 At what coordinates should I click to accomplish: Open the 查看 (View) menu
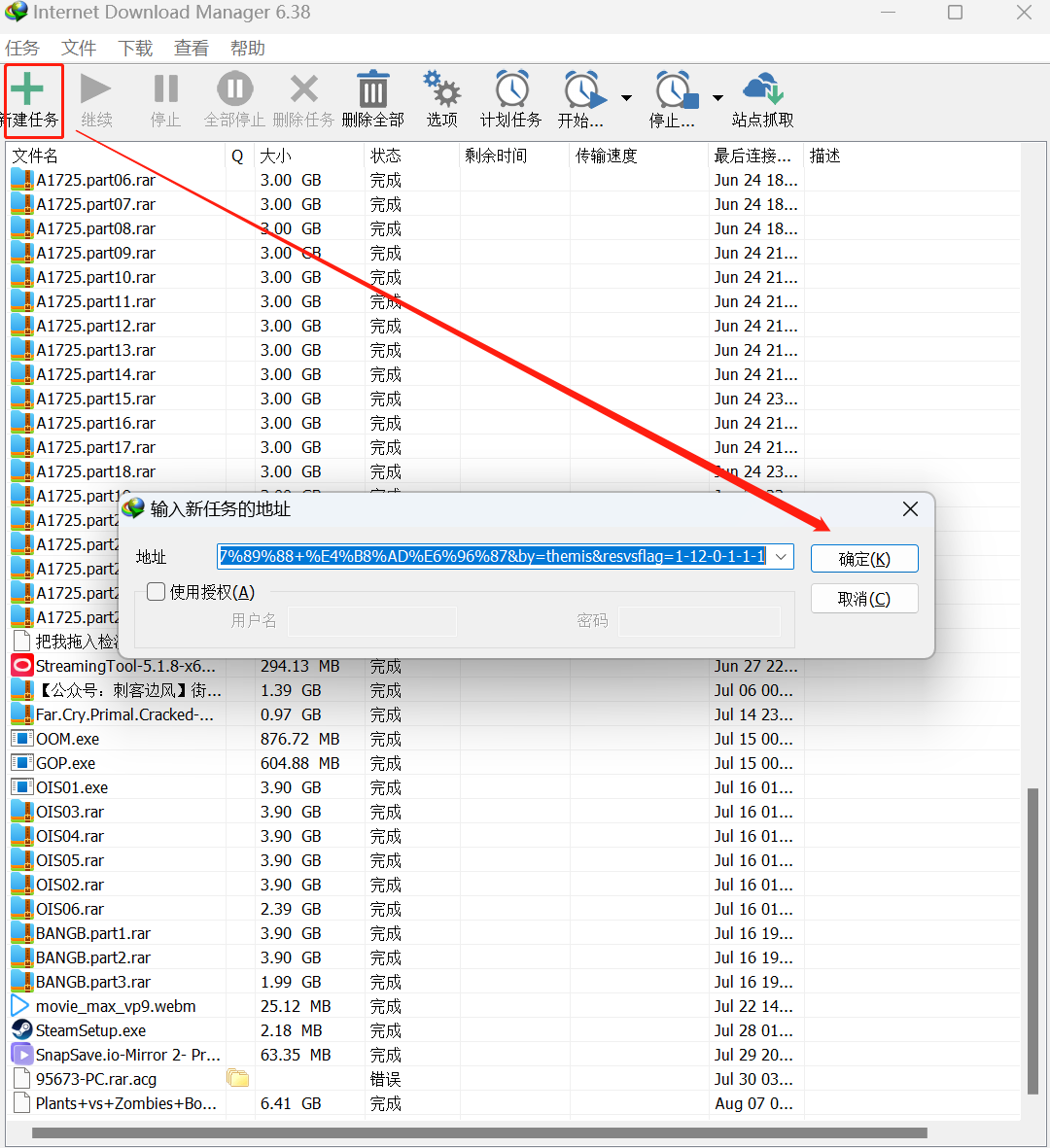coord(192,49)
